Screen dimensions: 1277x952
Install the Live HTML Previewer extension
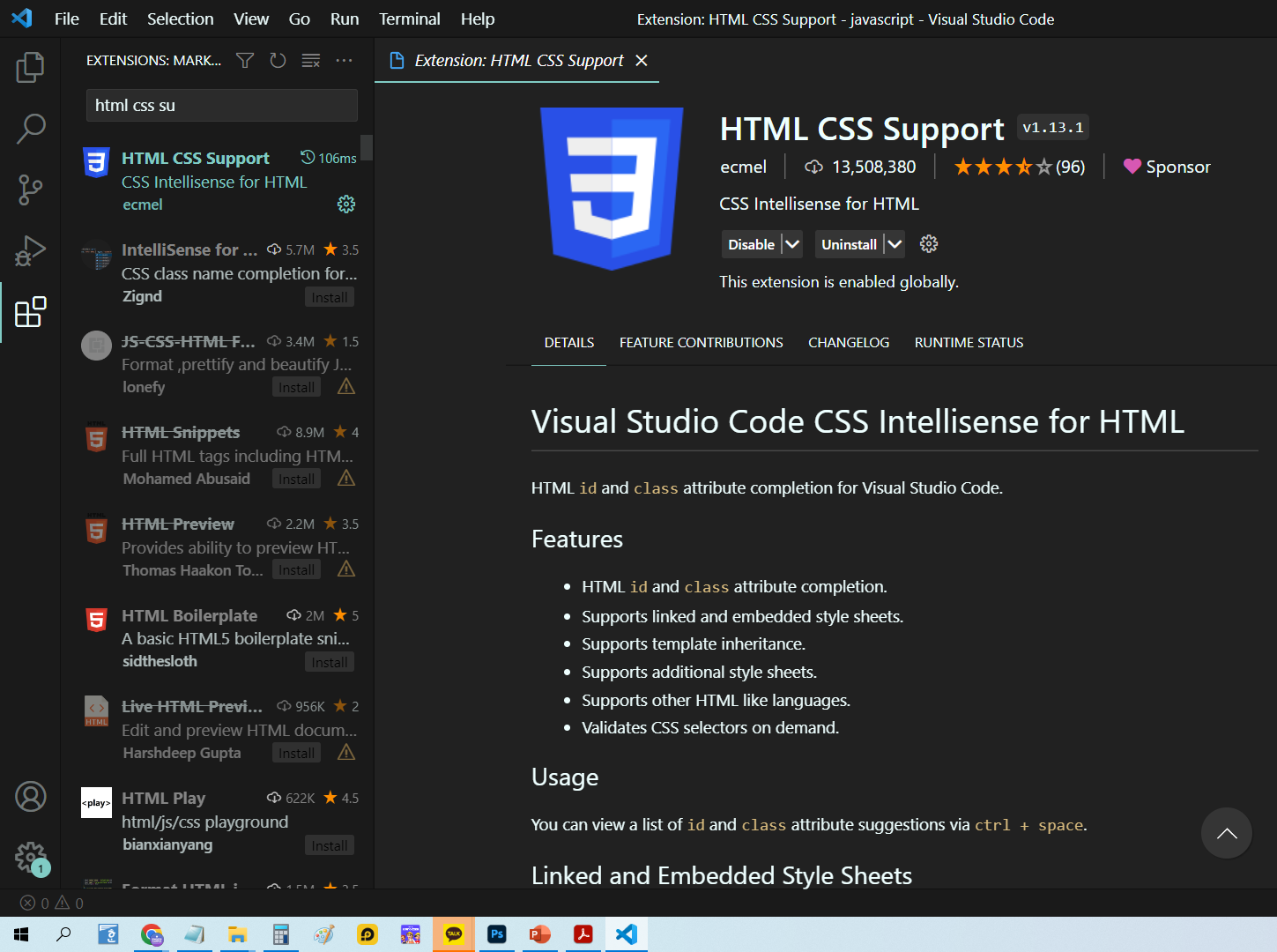[296, 754]
